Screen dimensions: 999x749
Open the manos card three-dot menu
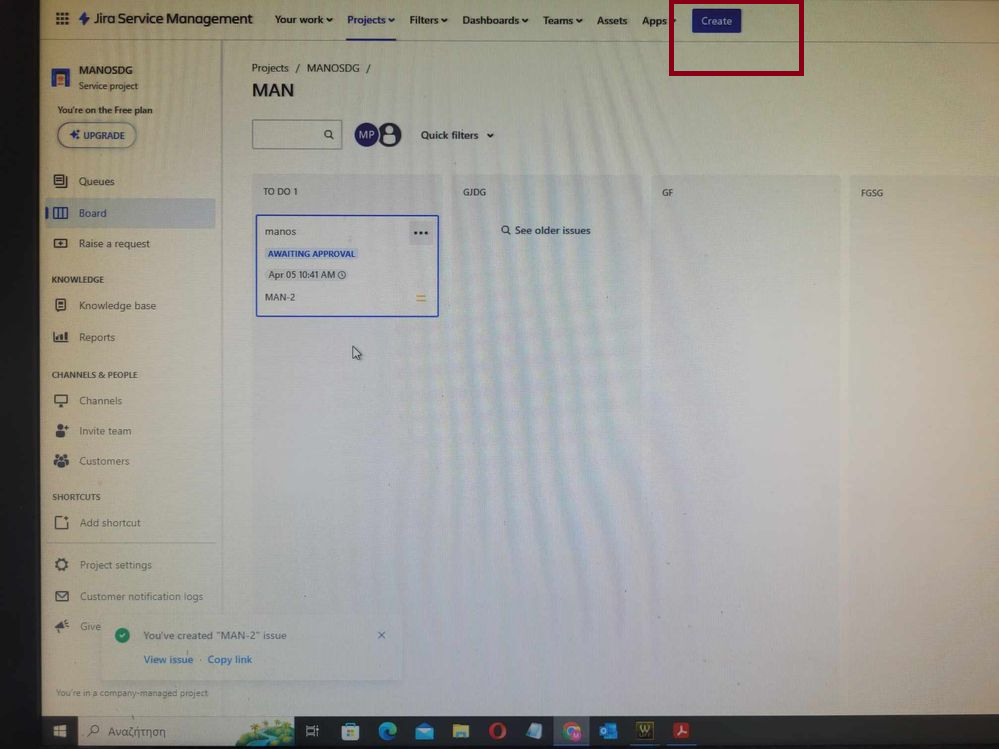420,233
